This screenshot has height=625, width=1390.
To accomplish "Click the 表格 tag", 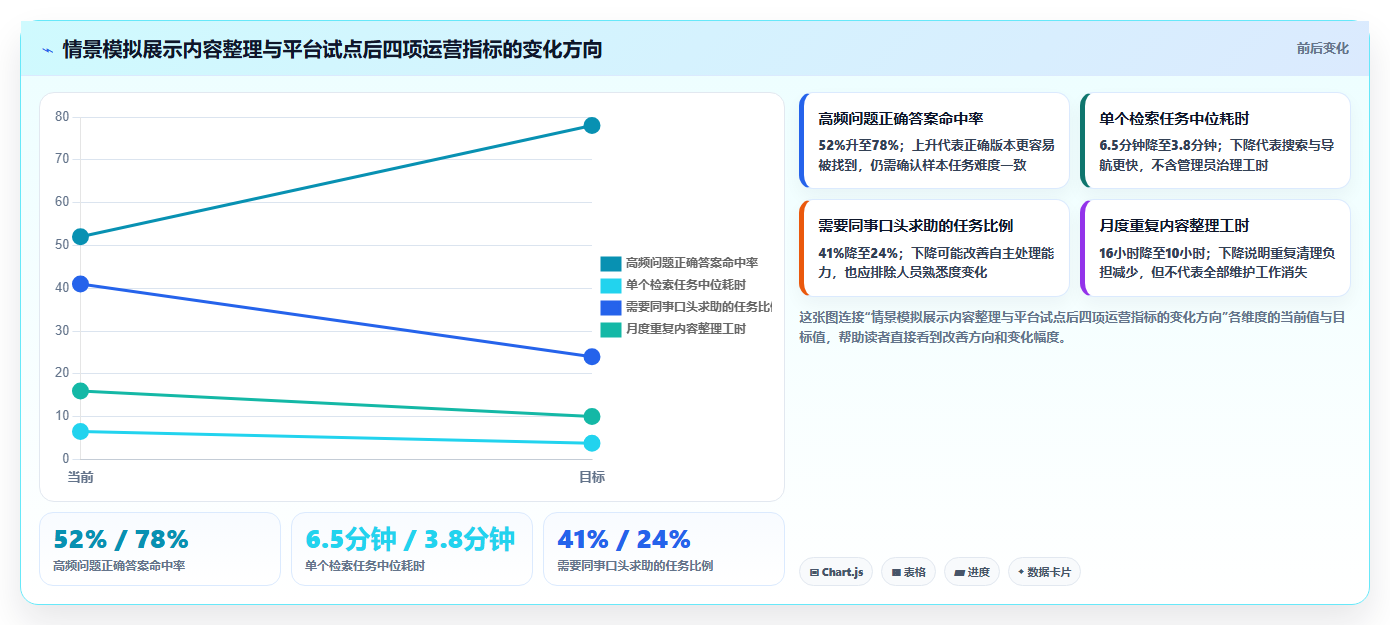I will pos(908,572).
